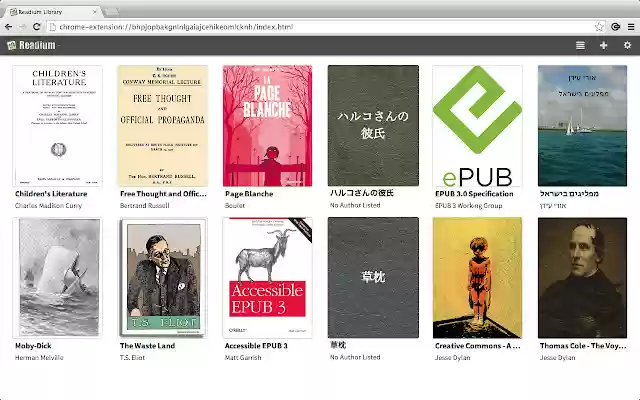Select the Readium Library tab
The image size is (640, 400).
coord(52,12)
